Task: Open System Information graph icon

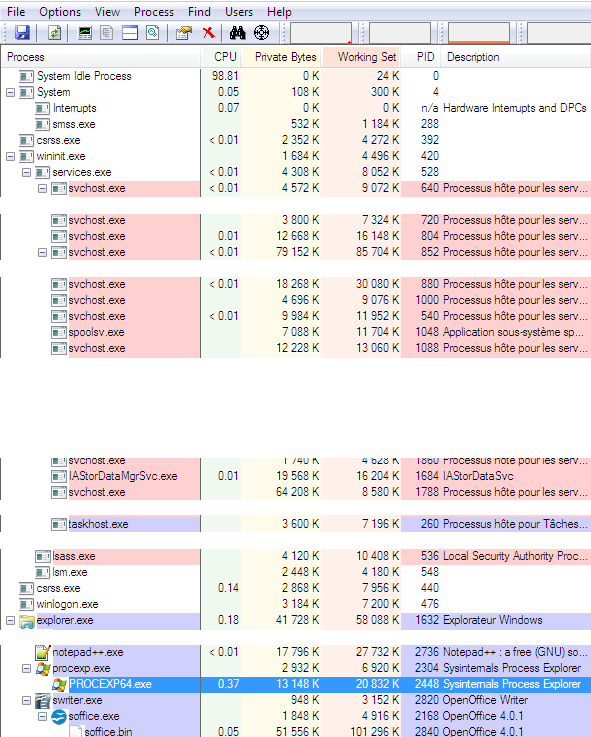Action: pyautogui.click(x=85, y=33)
